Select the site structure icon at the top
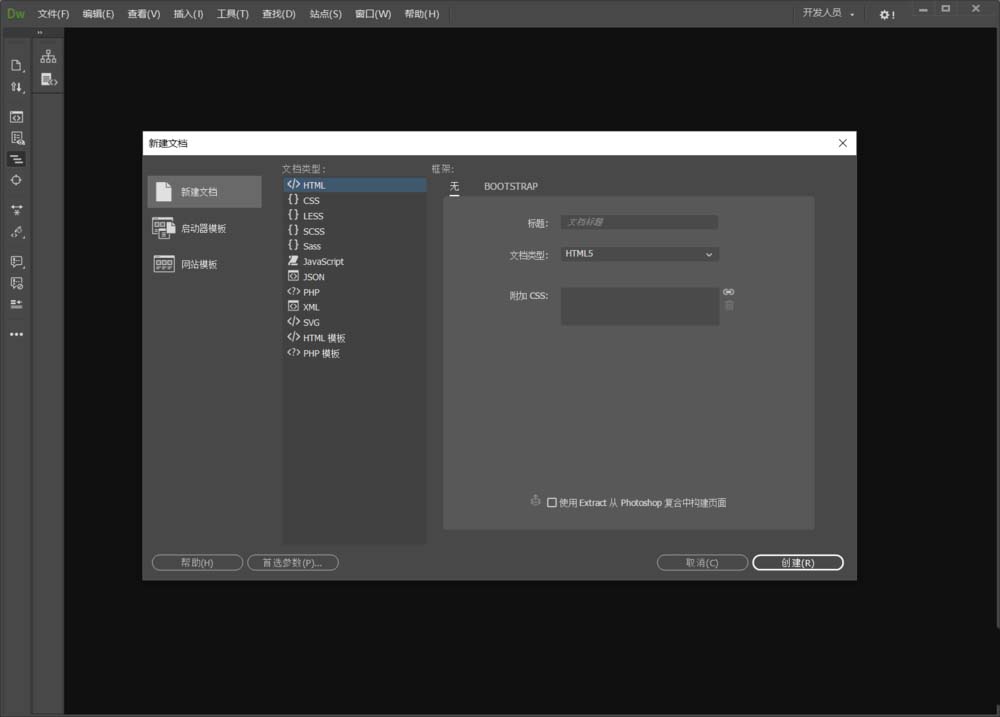Viewport: 1000px width, 717px height. 48,56
